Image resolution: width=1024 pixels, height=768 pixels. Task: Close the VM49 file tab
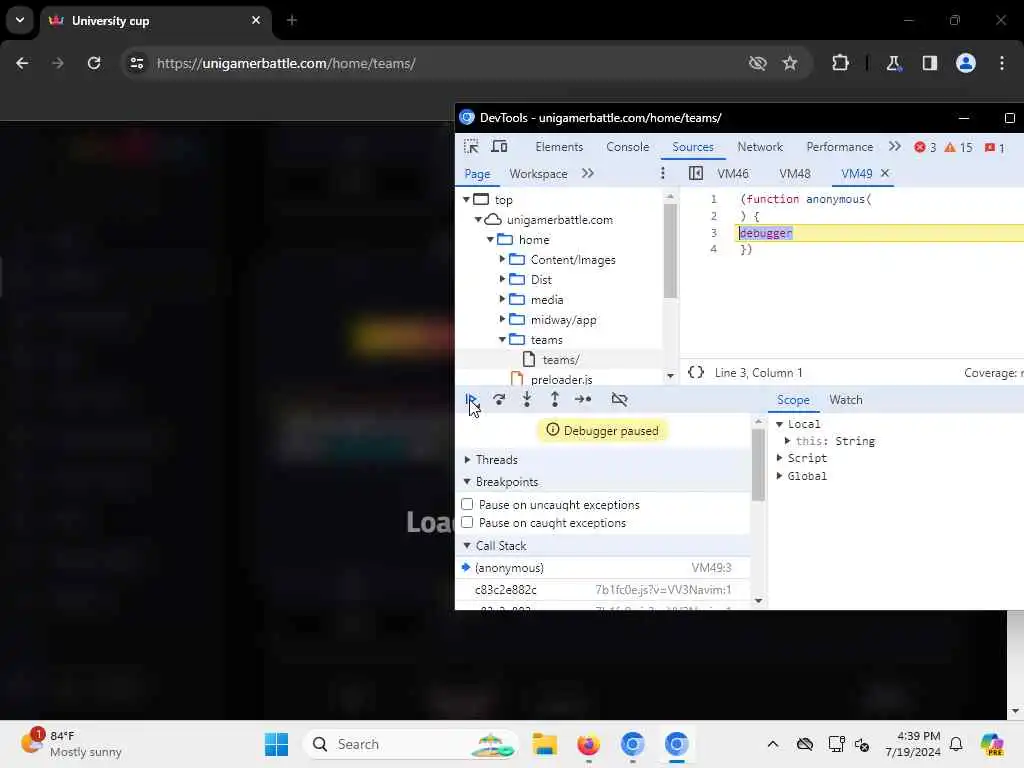(885, 173)
